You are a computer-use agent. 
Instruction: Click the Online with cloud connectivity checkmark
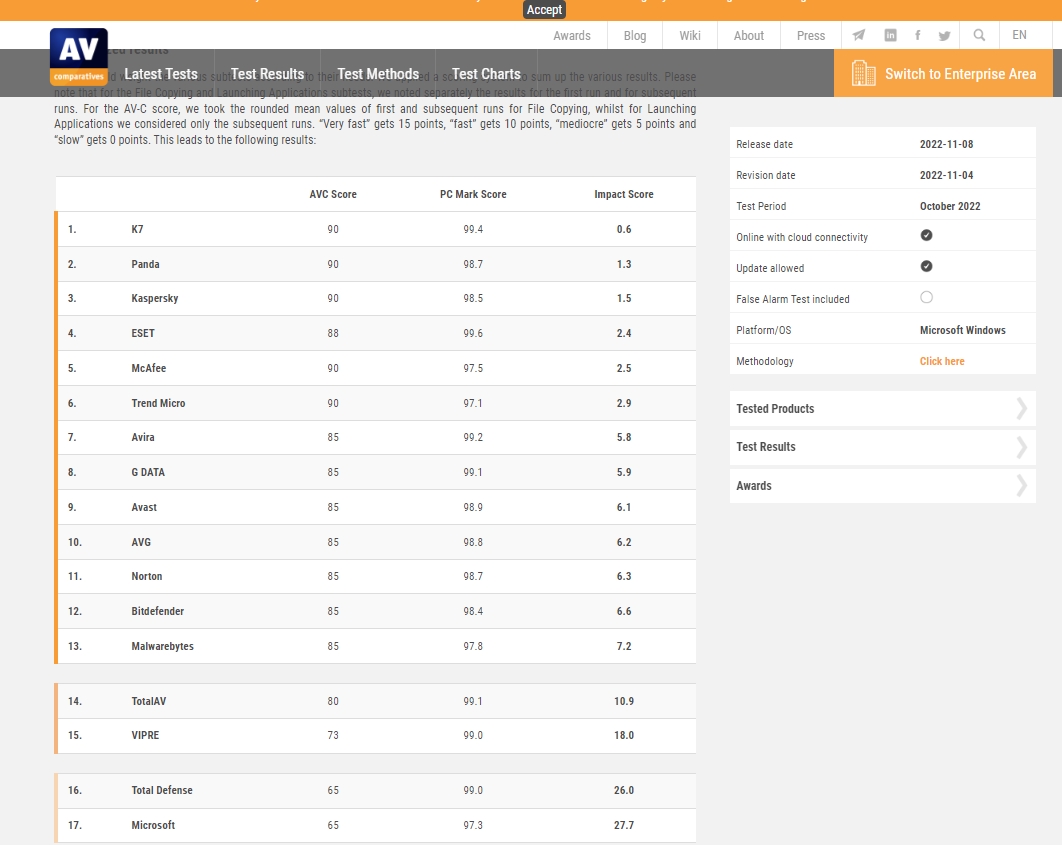click(x=927, y=235)
